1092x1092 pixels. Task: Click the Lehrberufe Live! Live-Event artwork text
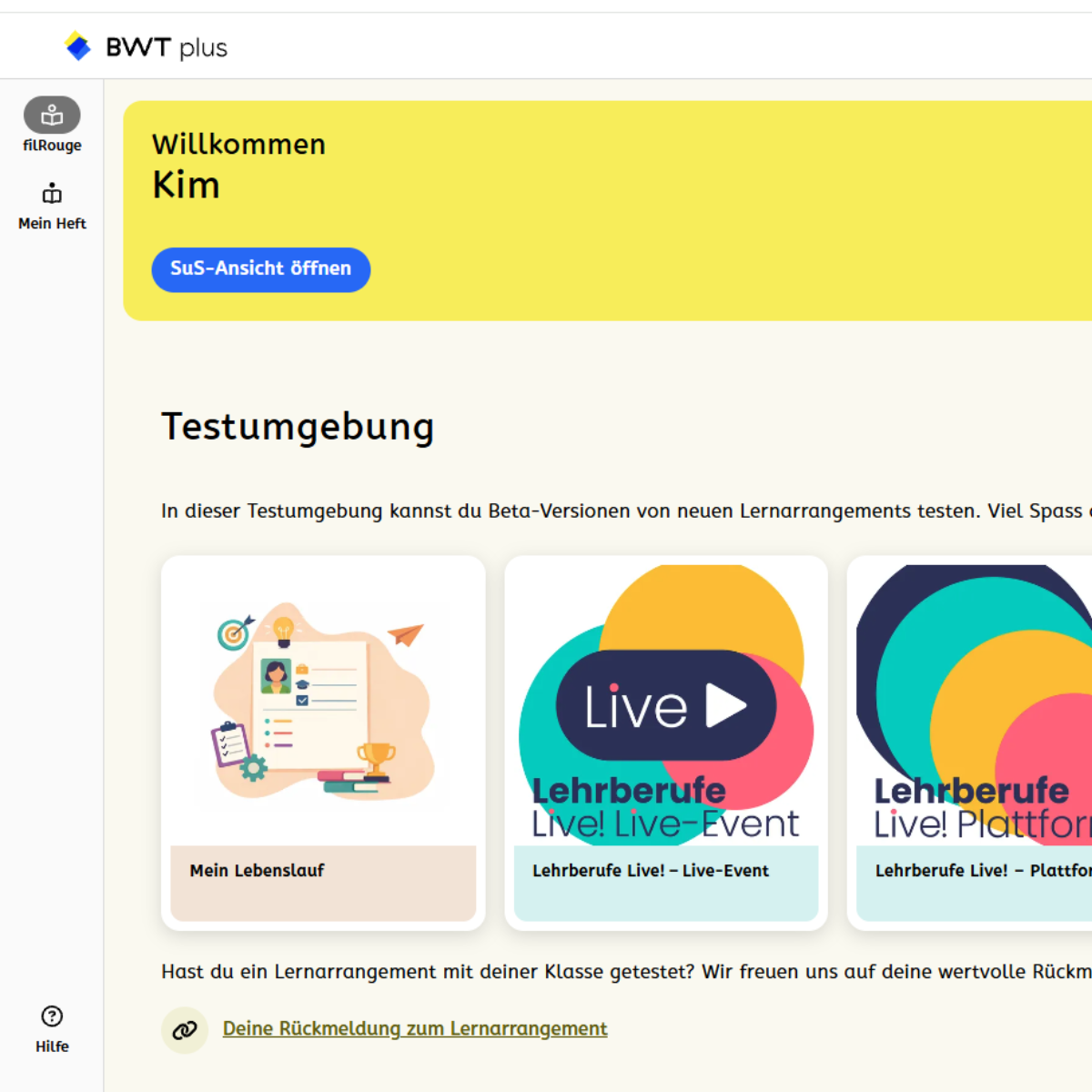tap(664, 808)
